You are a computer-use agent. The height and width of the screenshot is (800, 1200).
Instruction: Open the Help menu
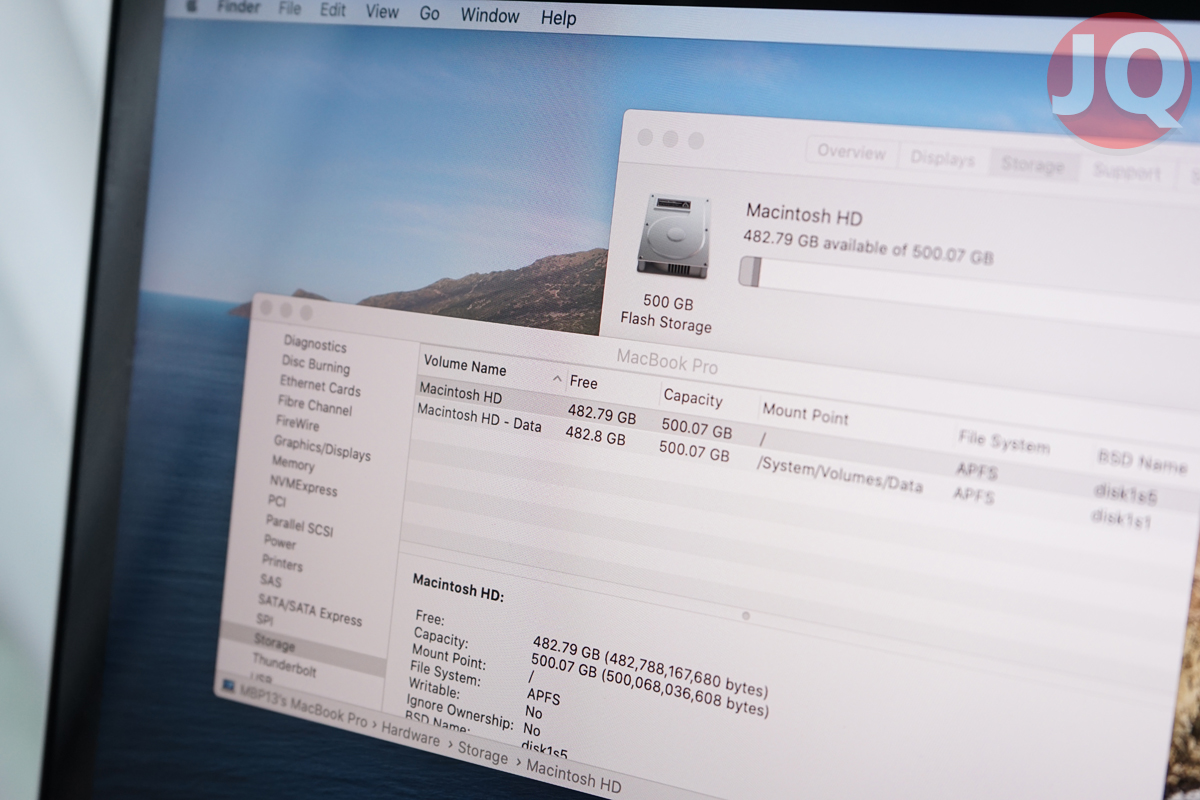[558, 18]
